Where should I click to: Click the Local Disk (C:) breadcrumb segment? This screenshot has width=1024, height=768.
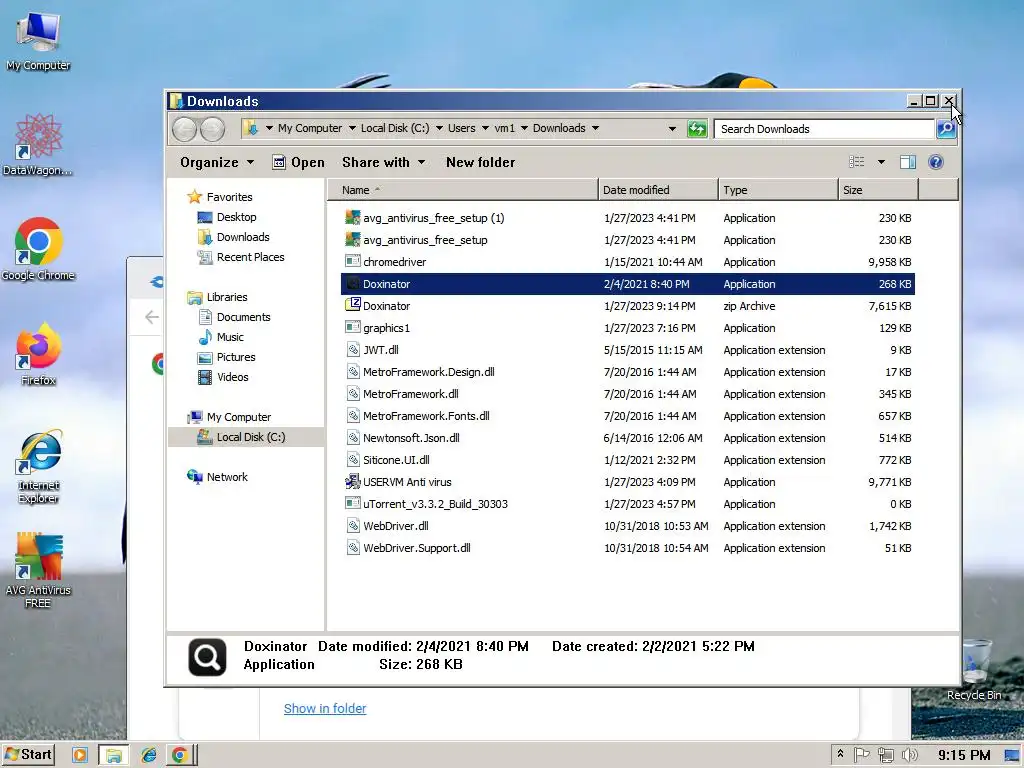(395, 128)
